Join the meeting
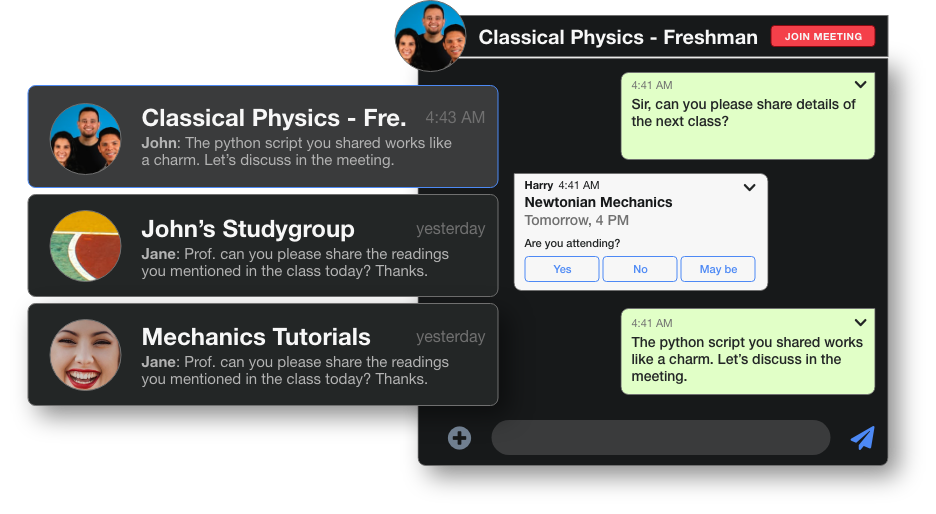The image size is (936, 514). click(823, 36)
